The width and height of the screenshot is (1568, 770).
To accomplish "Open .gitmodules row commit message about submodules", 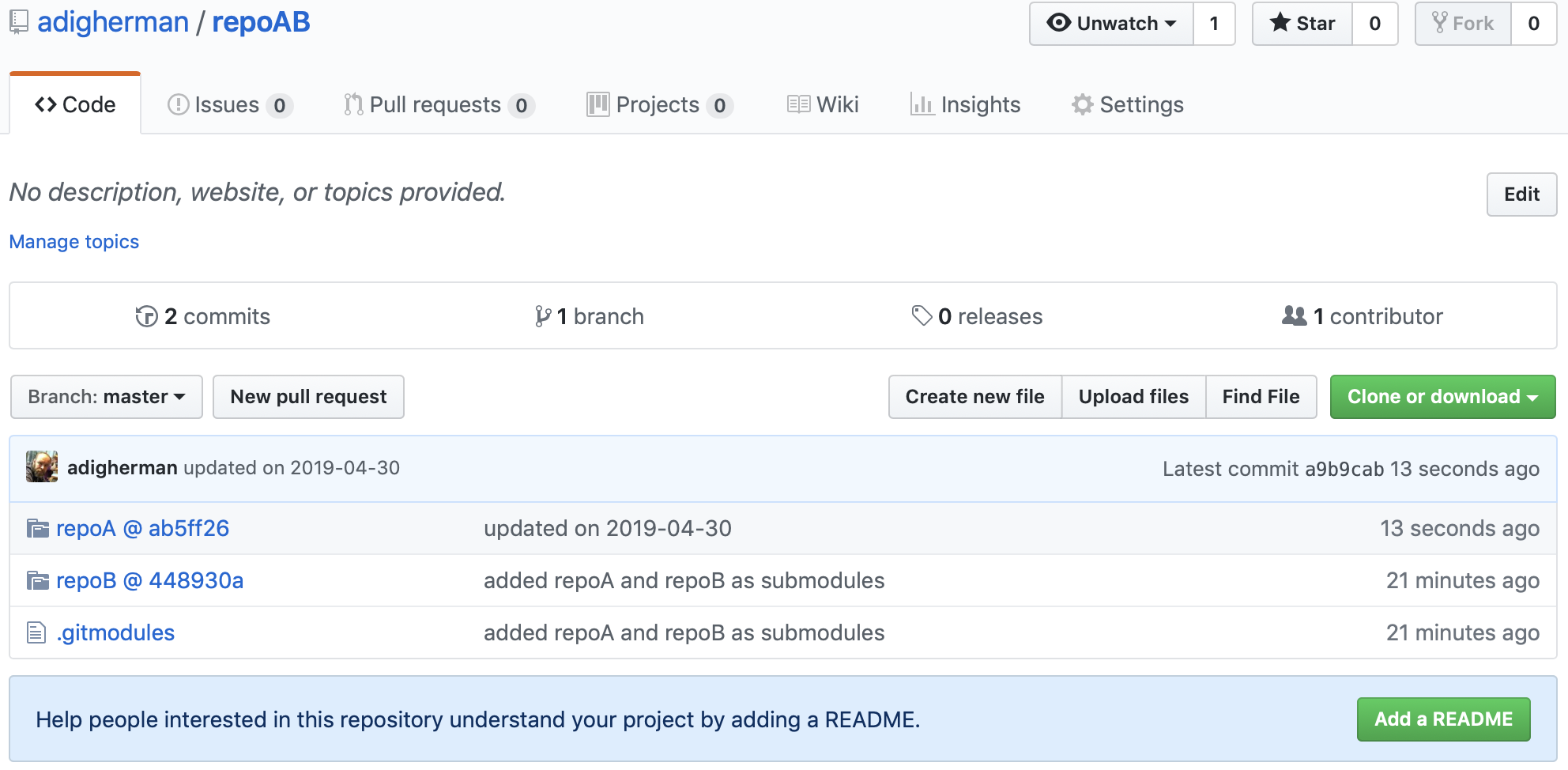I will [684, 632].
